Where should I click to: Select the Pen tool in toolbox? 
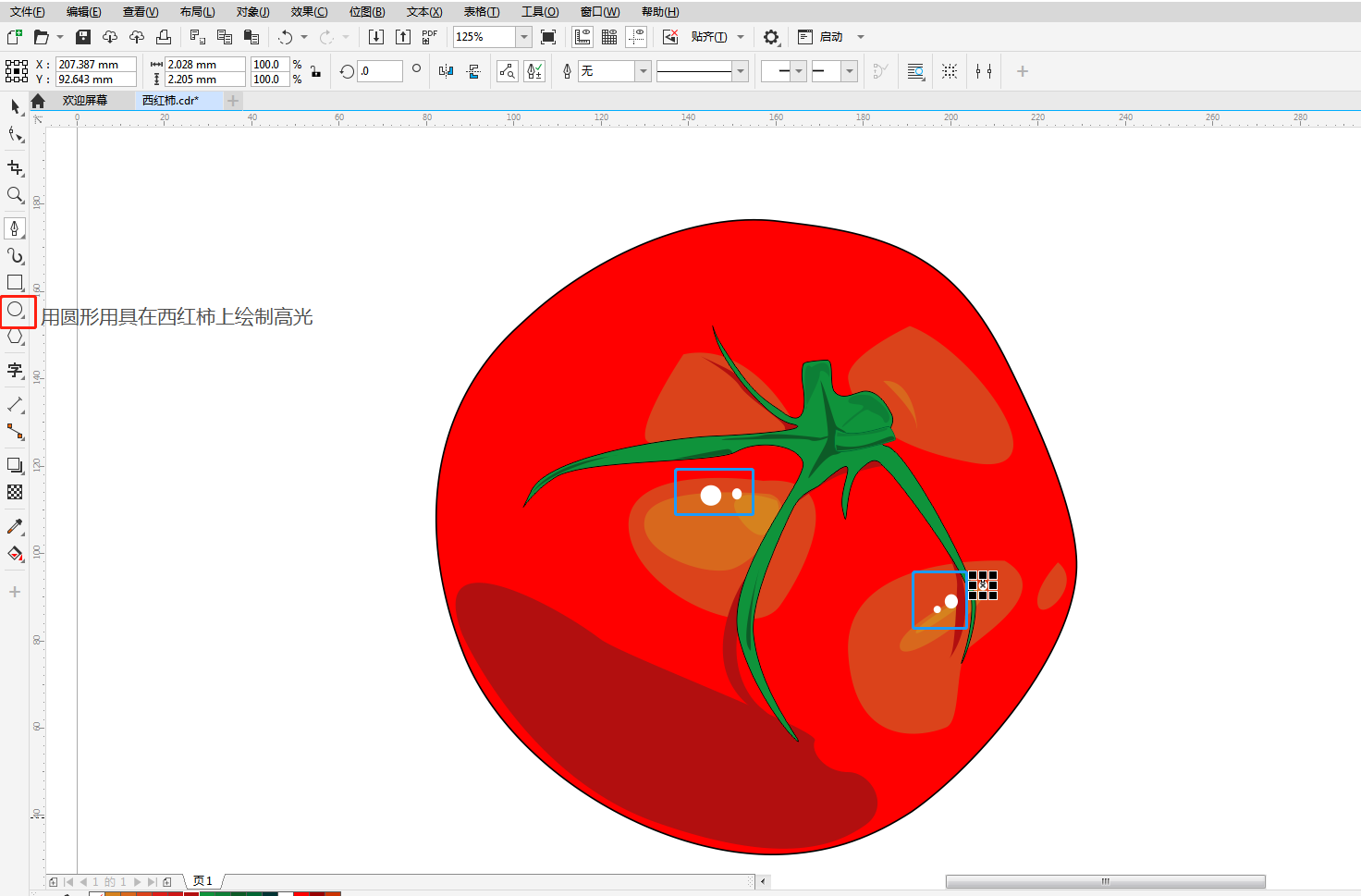(15, 227)
